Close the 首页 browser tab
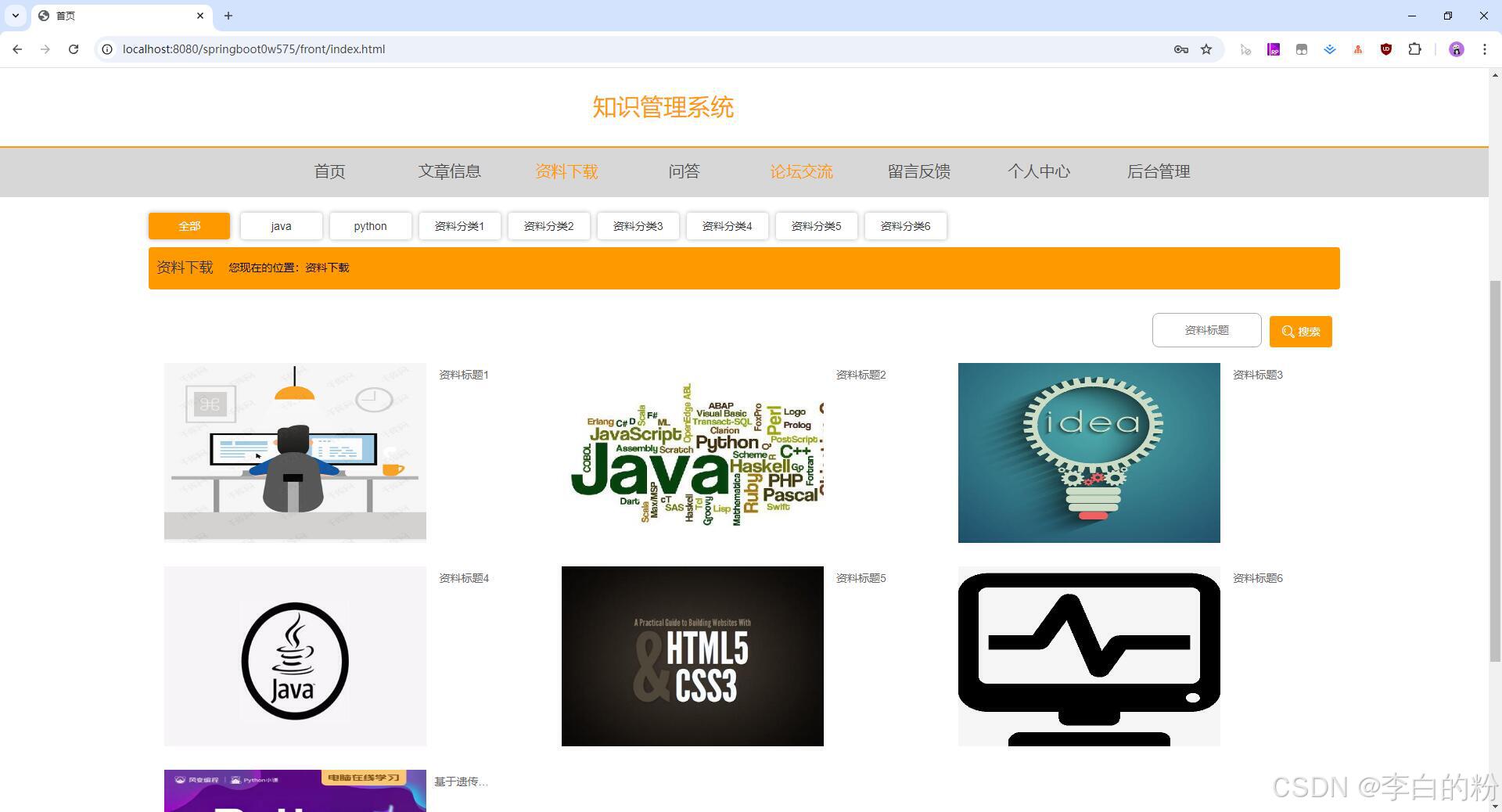1502x812 pixels. pos(200,16)
